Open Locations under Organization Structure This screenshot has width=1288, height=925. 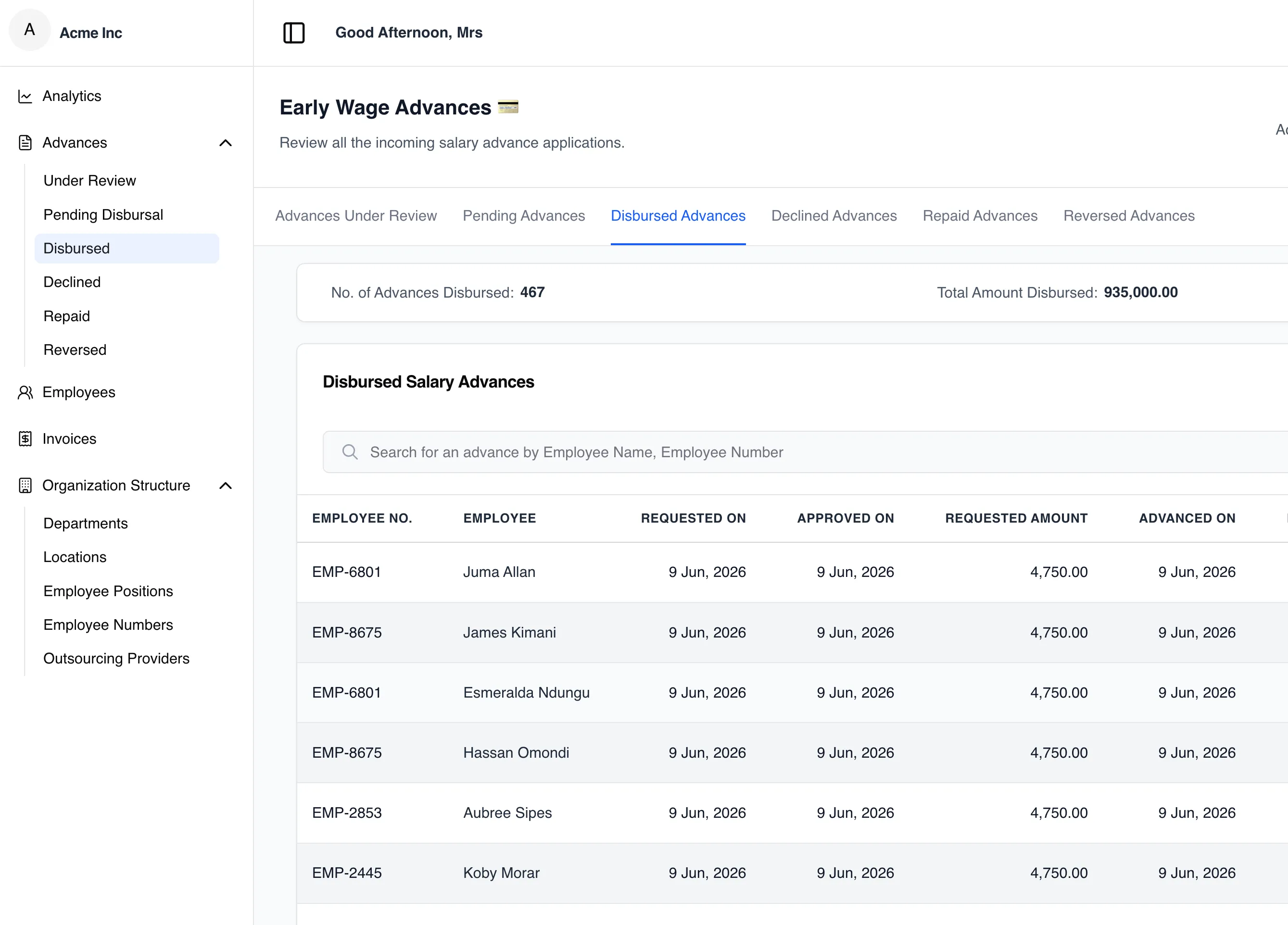click(x=75, y=557)
